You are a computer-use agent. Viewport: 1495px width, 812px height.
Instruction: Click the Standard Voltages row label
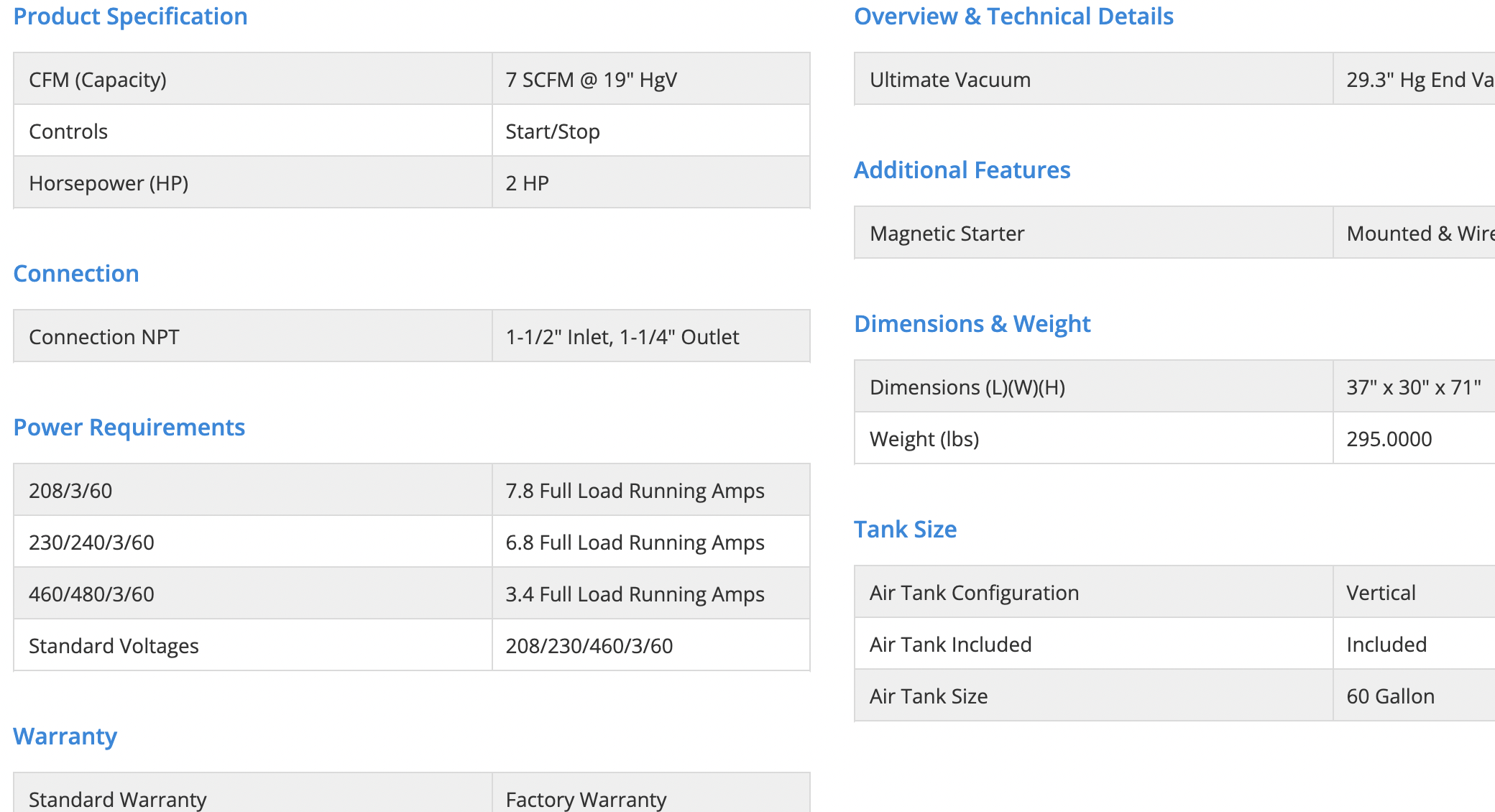[114, 646]
